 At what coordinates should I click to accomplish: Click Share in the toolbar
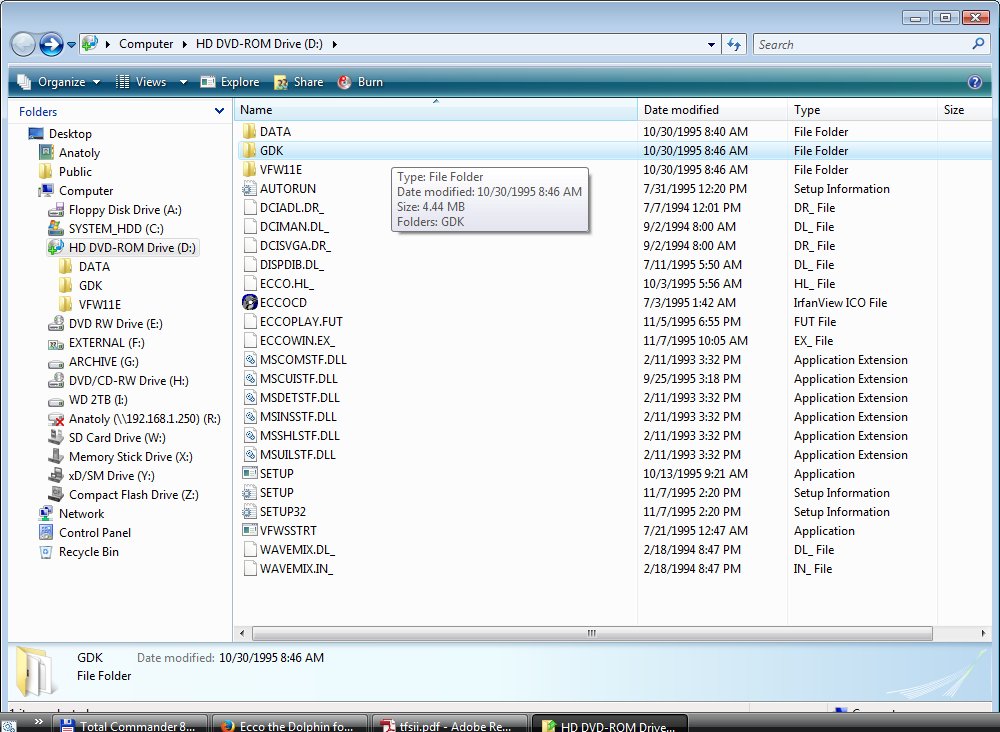(x=298, y=82)
